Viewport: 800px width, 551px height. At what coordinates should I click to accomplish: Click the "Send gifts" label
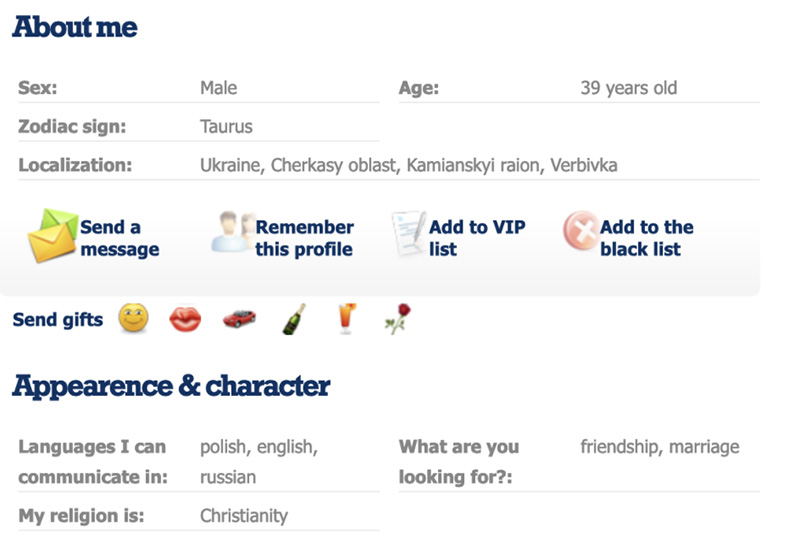(x=58, y=320)
